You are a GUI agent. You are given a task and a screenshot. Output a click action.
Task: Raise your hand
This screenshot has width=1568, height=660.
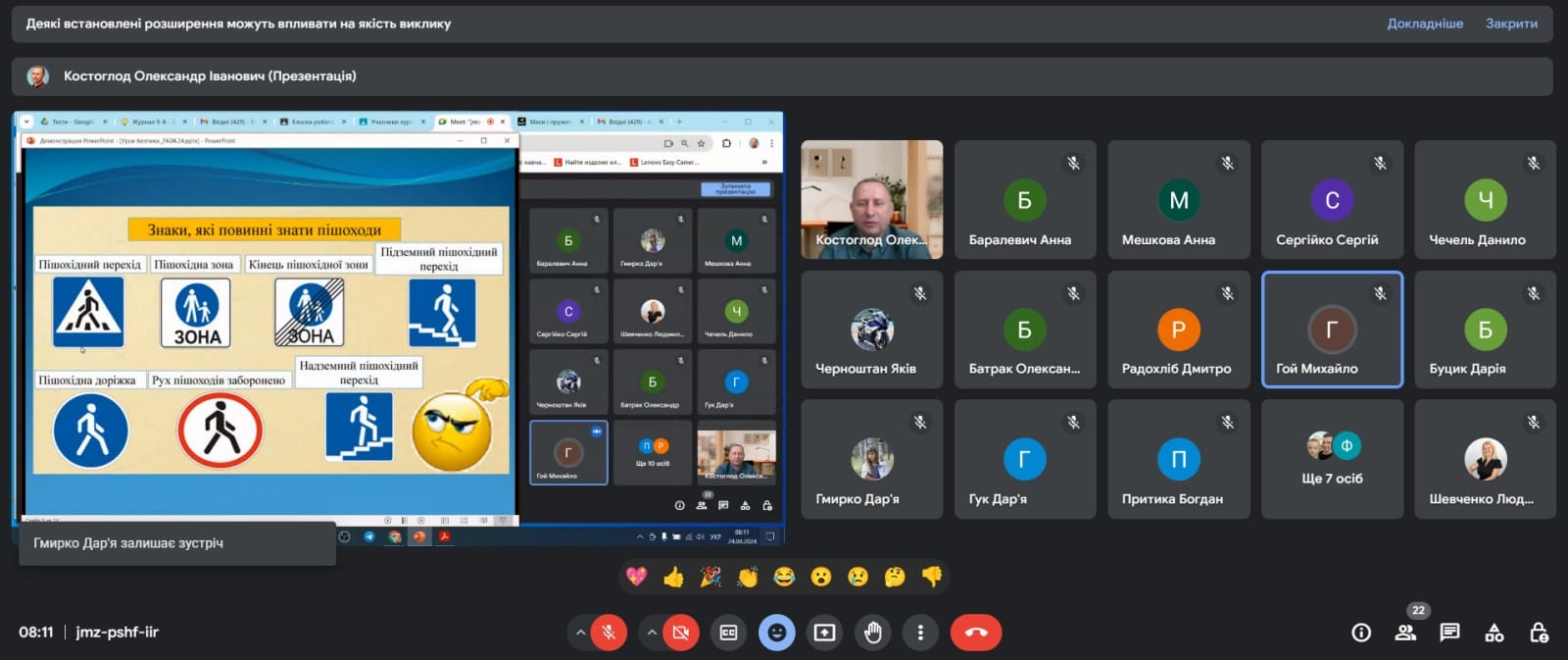coord(872,633)
